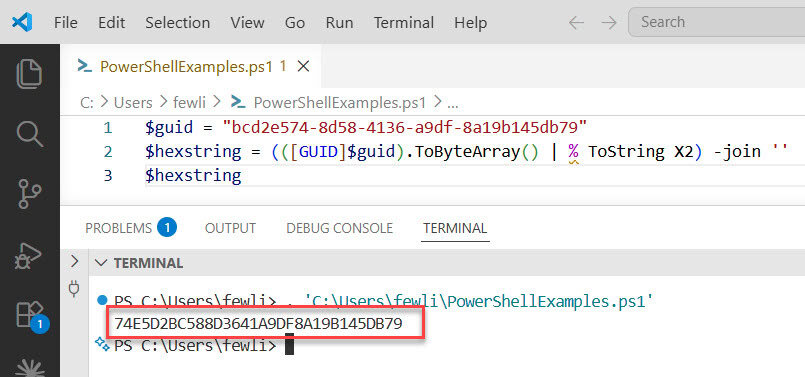Click the '%' alias with squiggle warning
This screenshot has width=805, height=377.
click(573, 153)
